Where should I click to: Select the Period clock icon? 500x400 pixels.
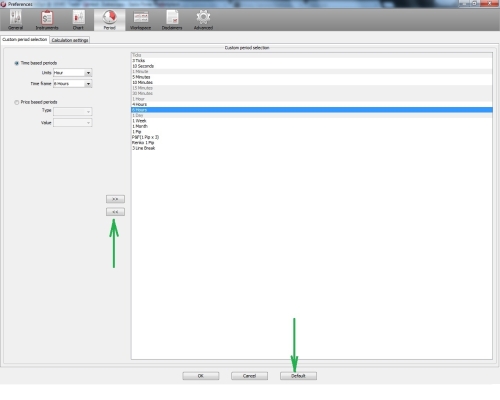[110, 17]
